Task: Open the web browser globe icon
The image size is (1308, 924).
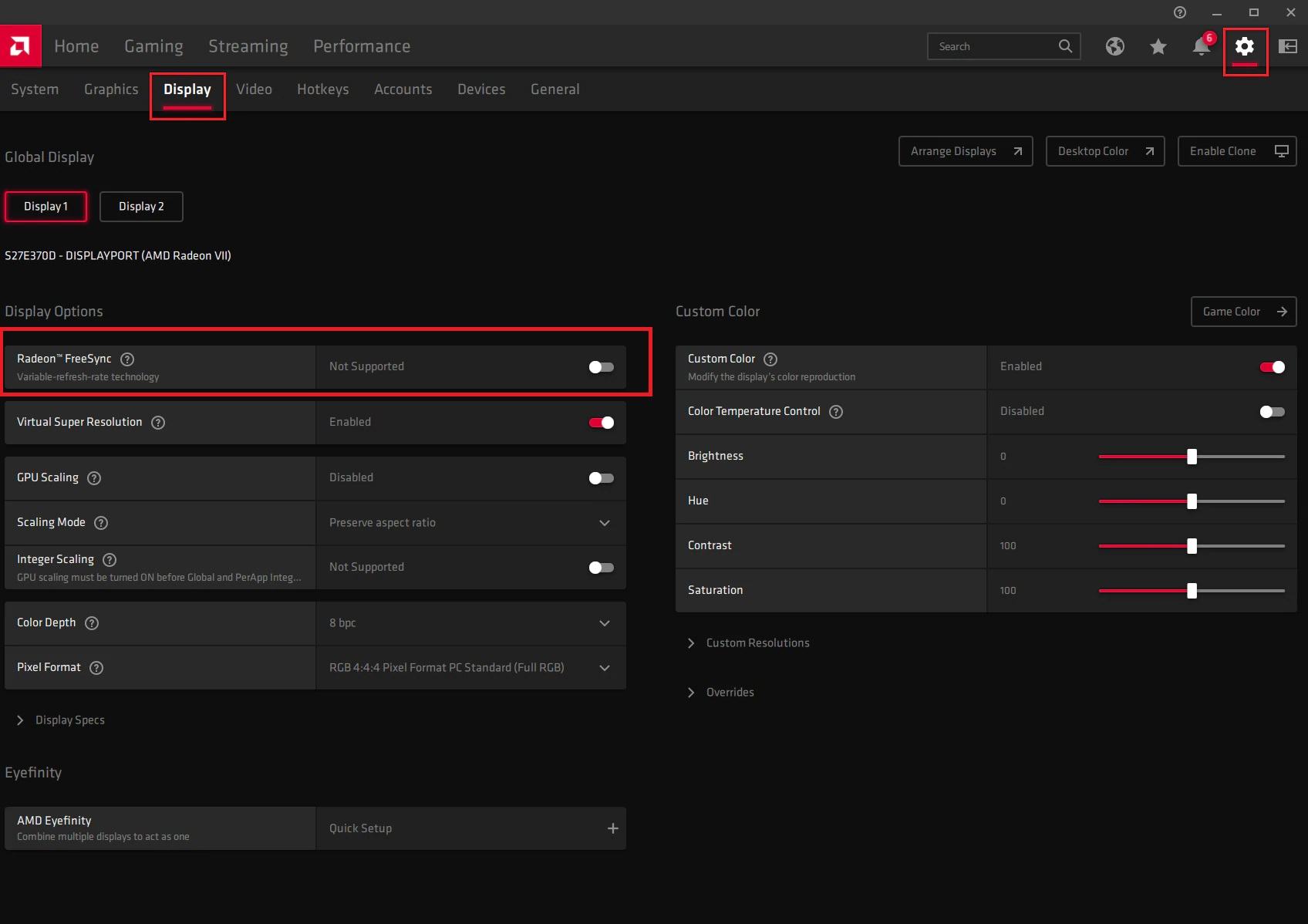Action: [1115, 46]
